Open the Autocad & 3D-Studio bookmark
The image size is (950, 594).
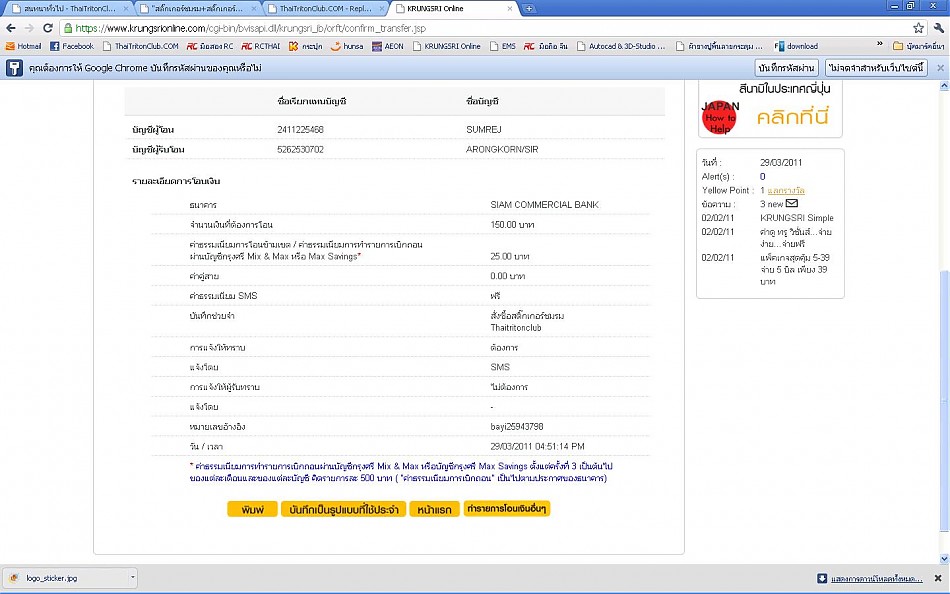[x=621, y=46]
